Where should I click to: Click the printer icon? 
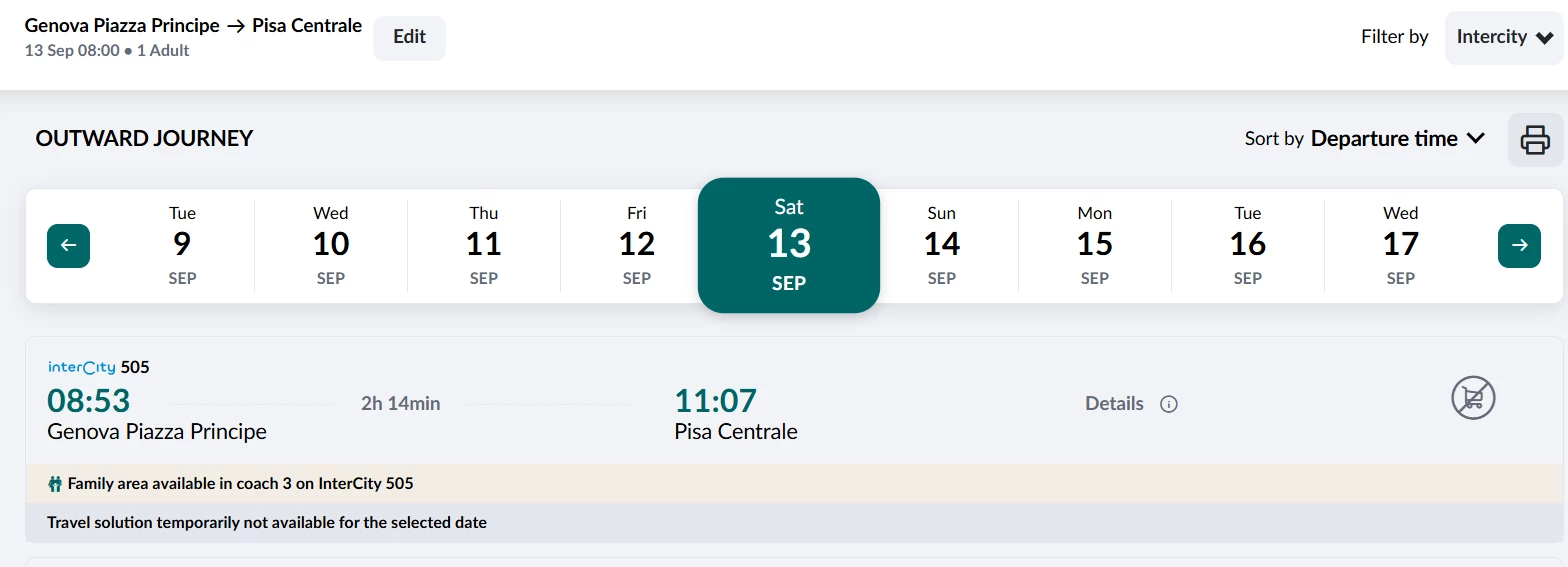(x=1535, y=139)
